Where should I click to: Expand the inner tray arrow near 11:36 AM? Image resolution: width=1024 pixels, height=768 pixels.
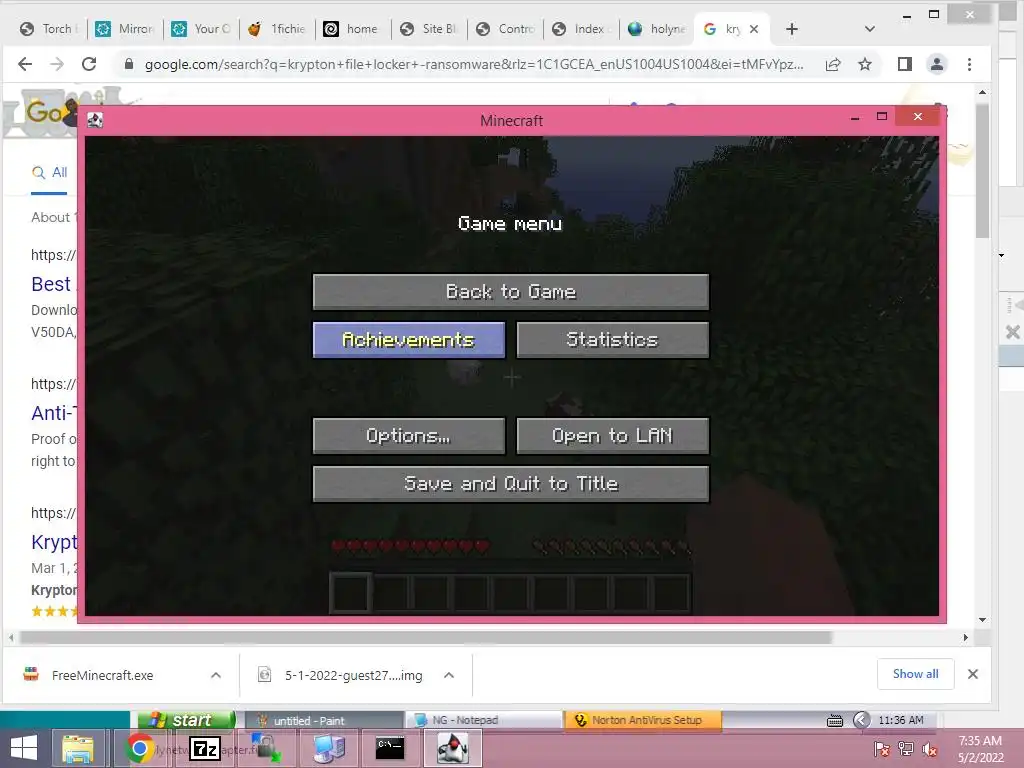(861, 720)
